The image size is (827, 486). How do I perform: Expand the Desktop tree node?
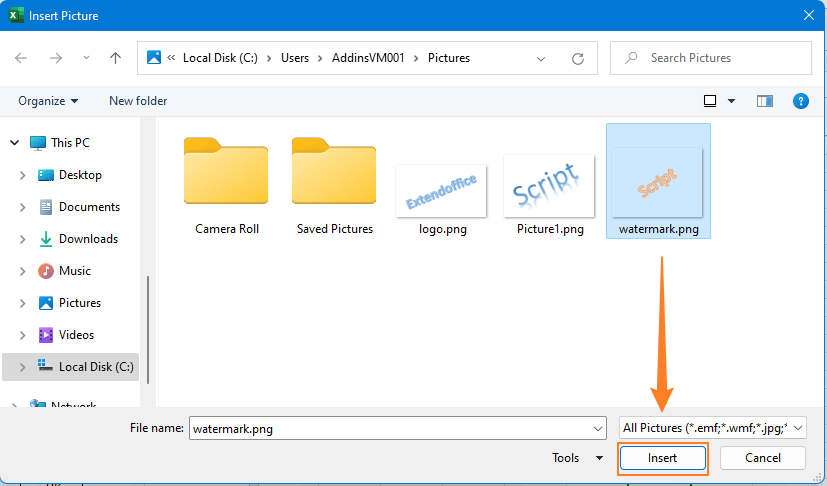pyautogui.click(x=23, y=175)
